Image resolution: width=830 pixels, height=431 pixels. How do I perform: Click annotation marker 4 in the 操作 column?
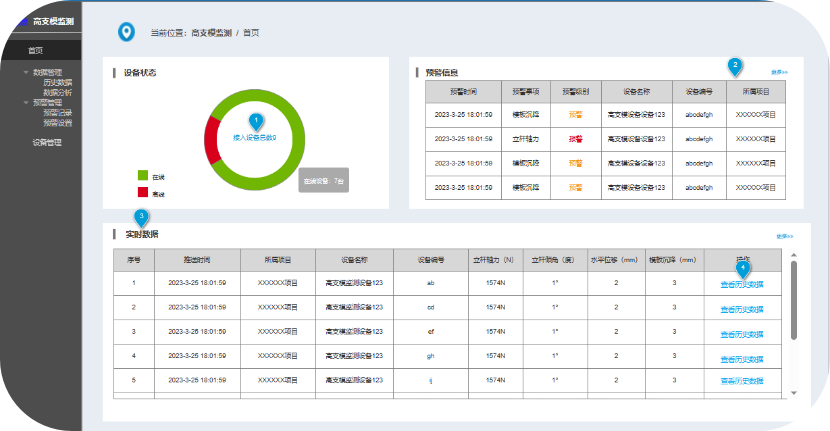click(742, 267)
